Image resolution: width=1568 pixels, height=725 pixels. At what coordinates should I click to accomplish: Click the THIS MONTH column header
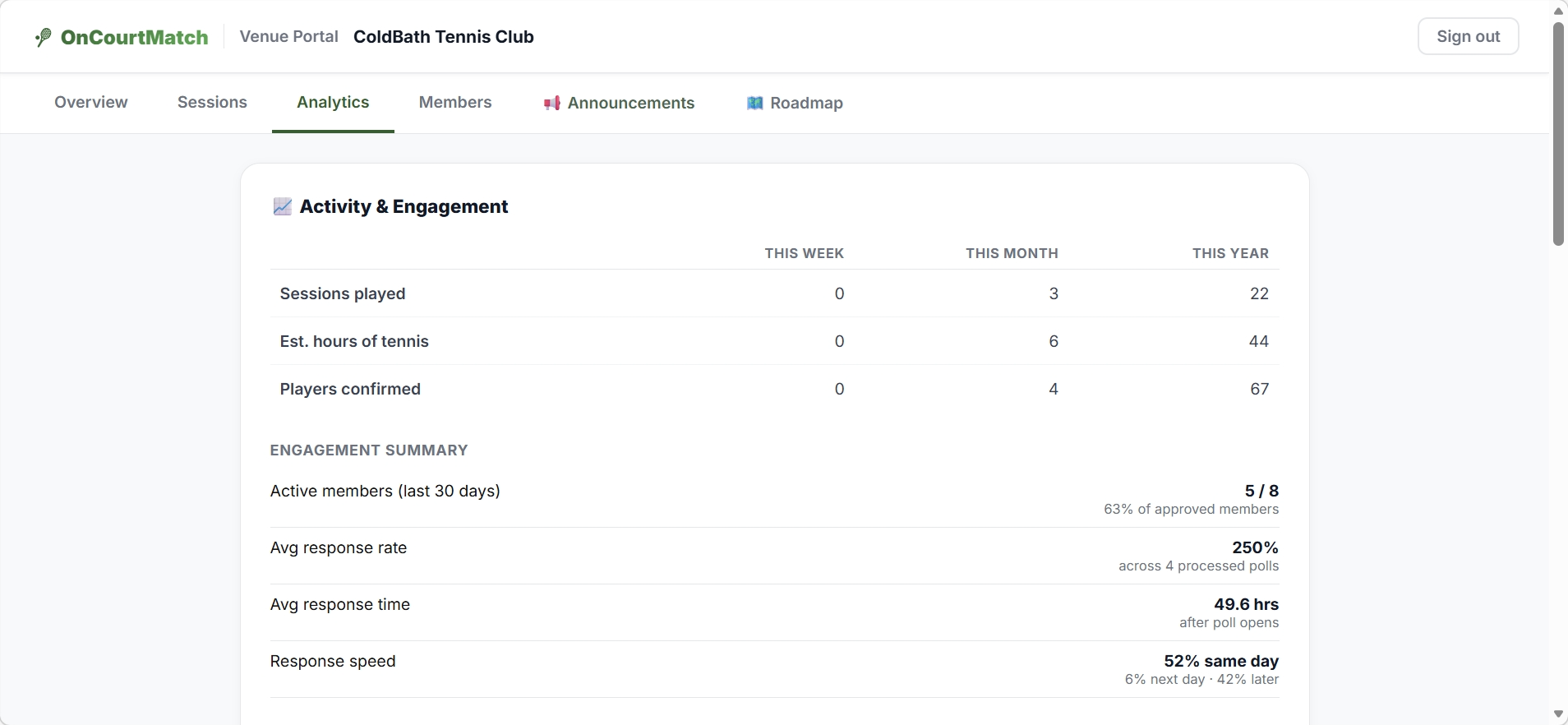[1012, 253]
